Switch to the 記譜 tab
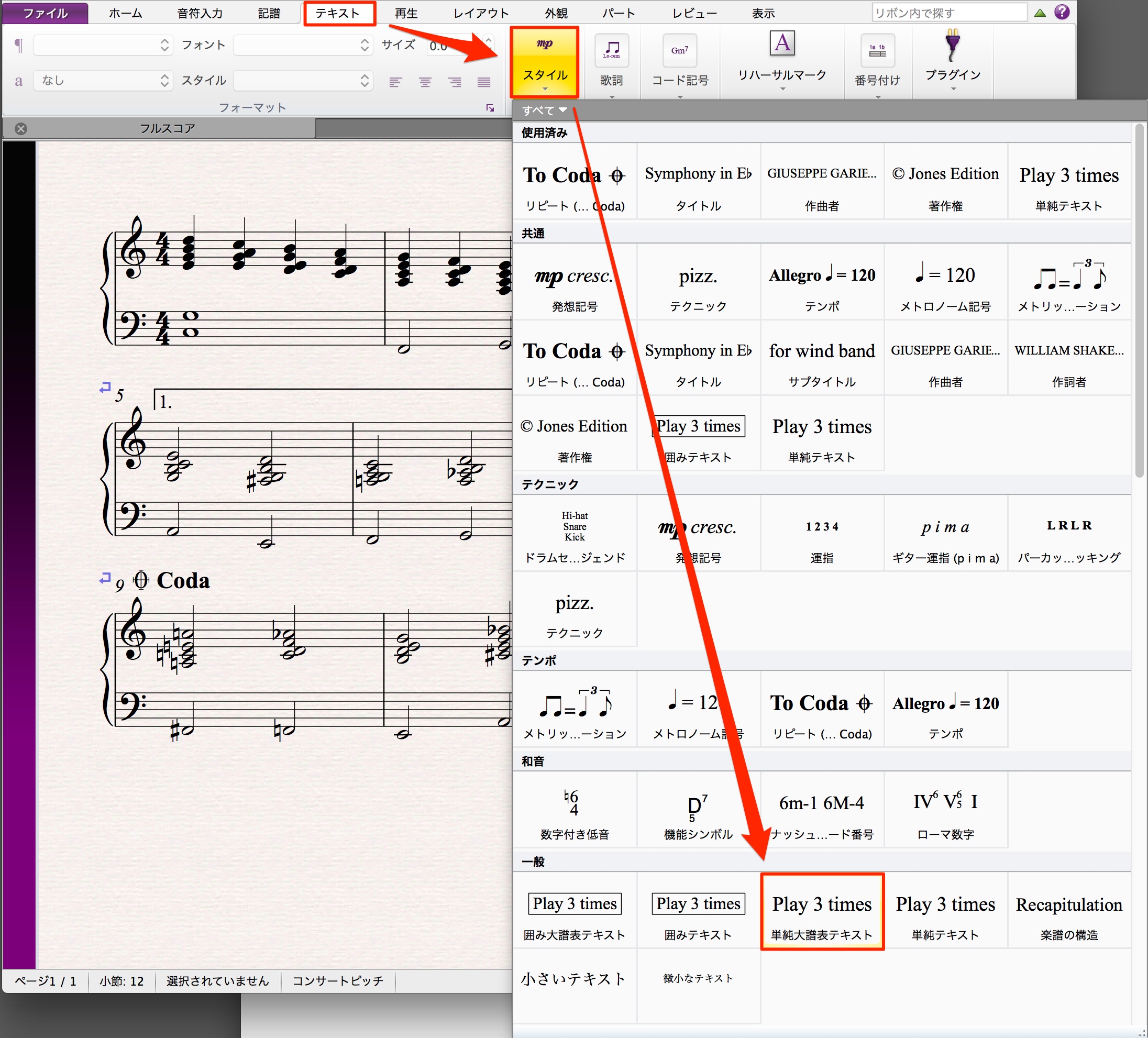 pyautogui.click(x=269, y=13)
